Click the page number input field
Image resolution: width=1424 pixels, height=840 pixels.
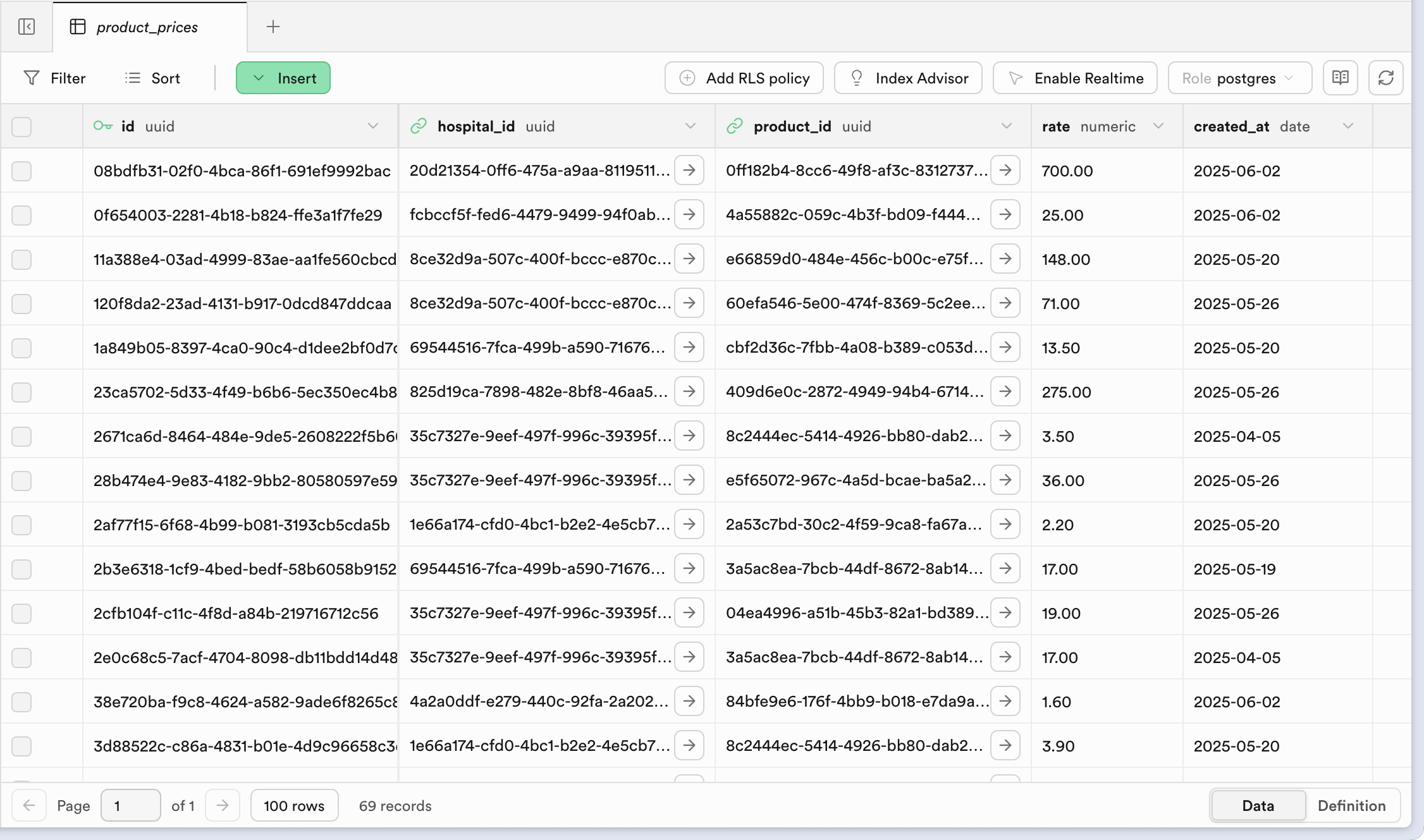pos(130,805)
